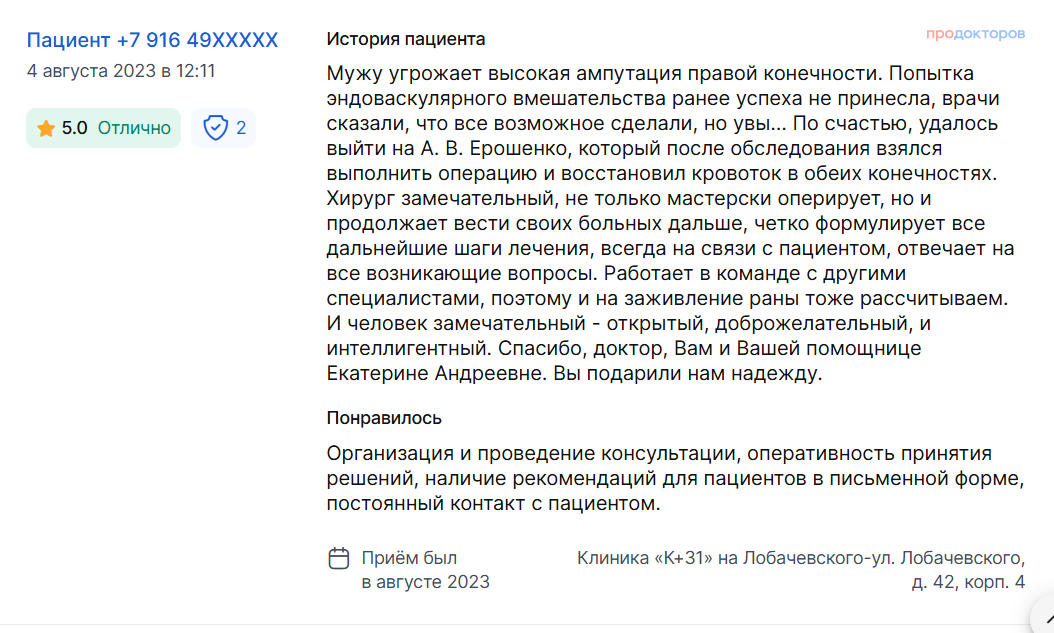
Task: Click the Отлично rating label
Action: [134, 128]
